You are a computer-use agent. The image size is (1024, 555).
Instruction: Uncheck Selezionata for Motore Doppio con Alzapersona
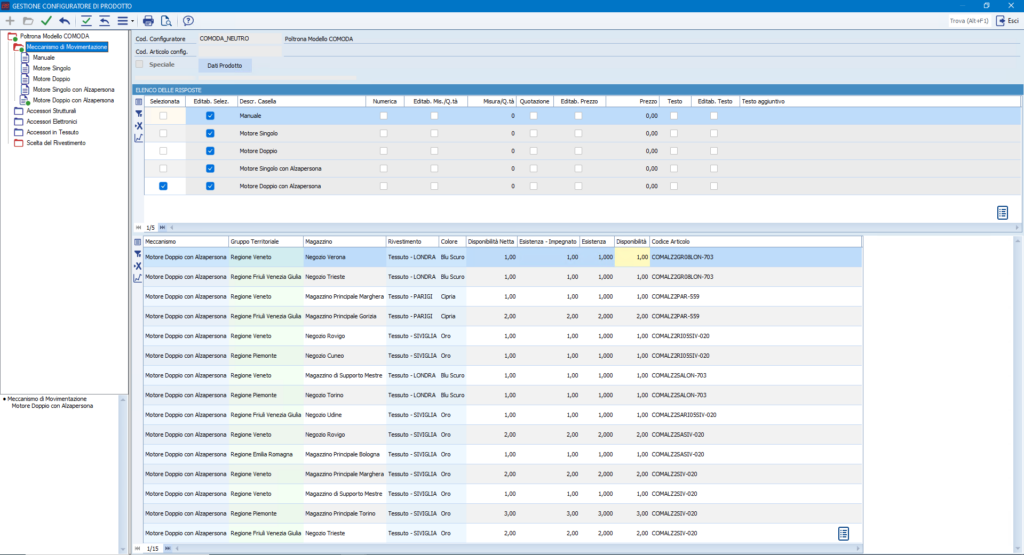163,186
